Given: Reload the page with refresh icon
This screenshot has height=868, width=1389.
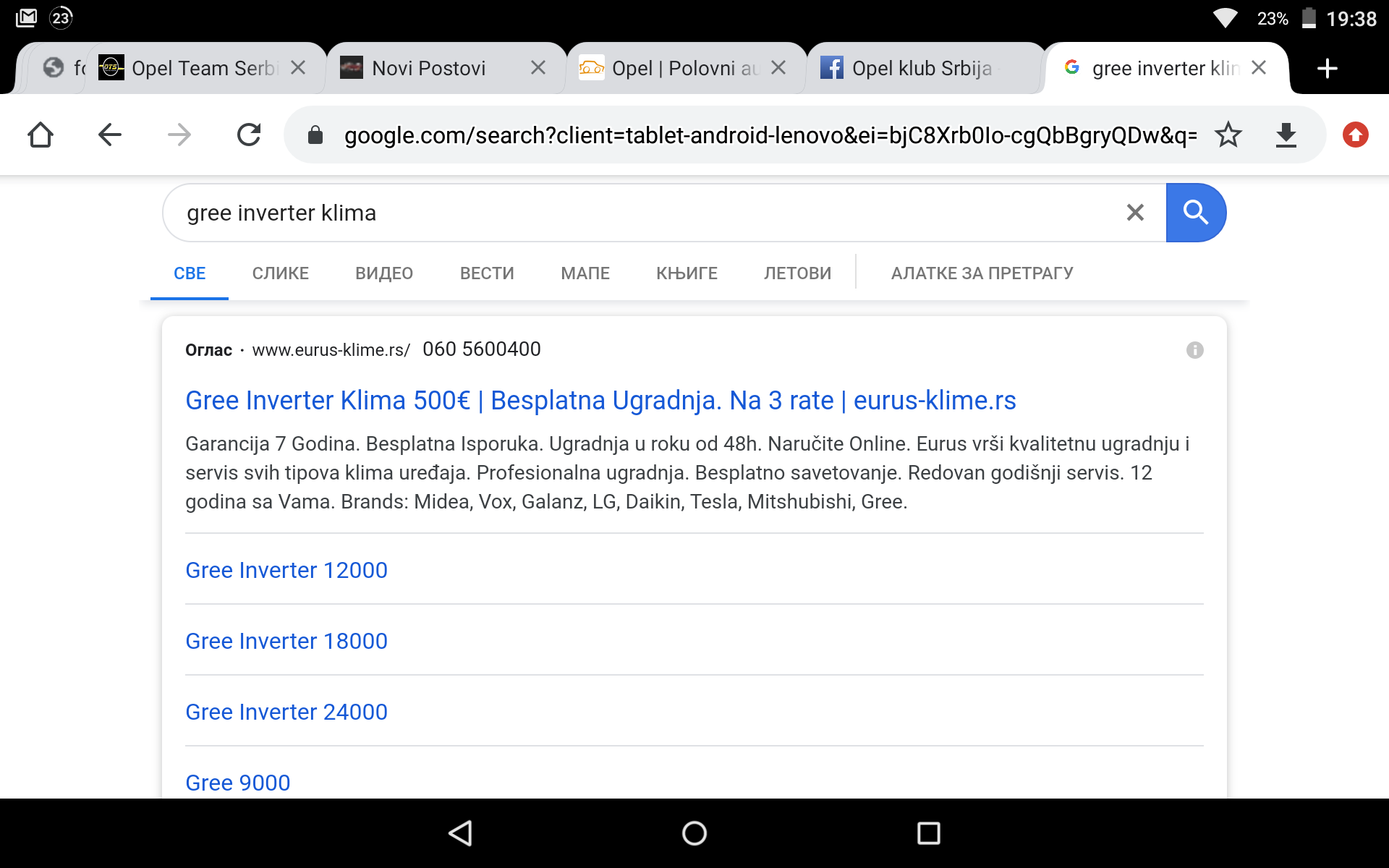Looking at the screenshot, I should point(249,135).
